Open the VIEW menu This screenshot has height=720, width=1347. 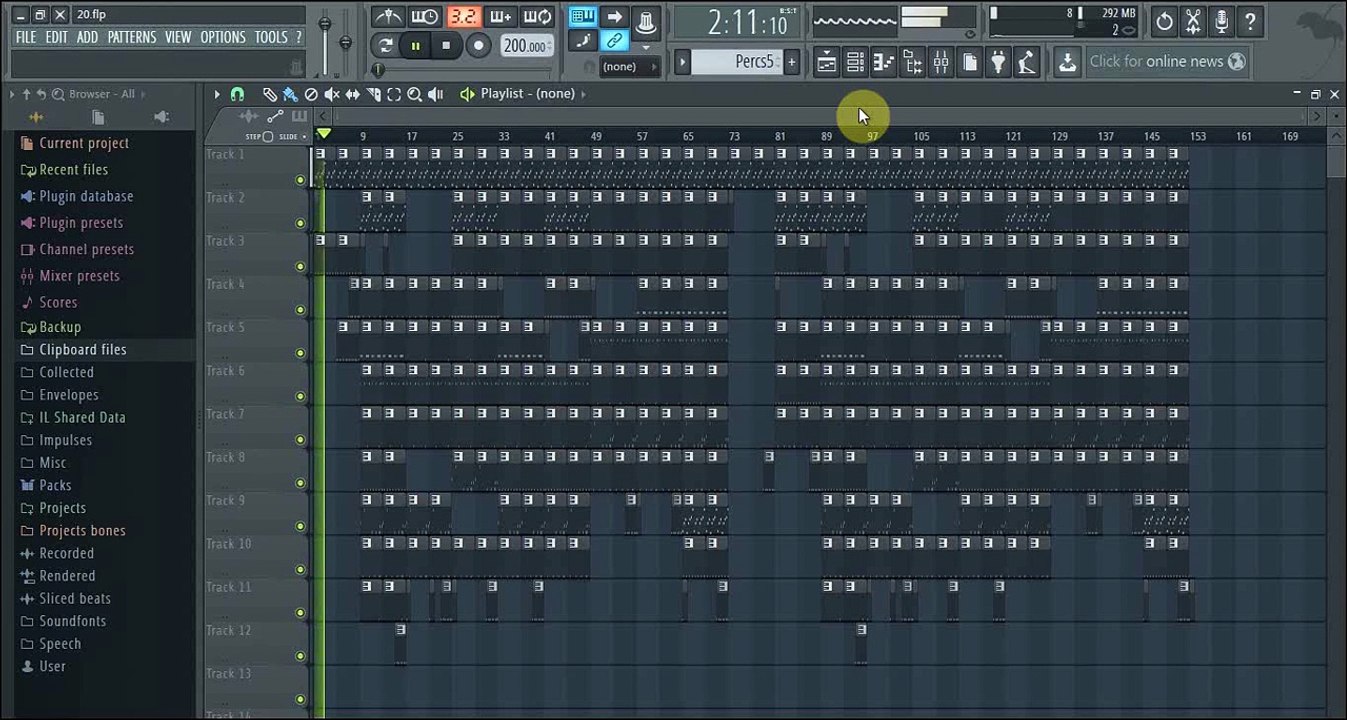(178, 37)
